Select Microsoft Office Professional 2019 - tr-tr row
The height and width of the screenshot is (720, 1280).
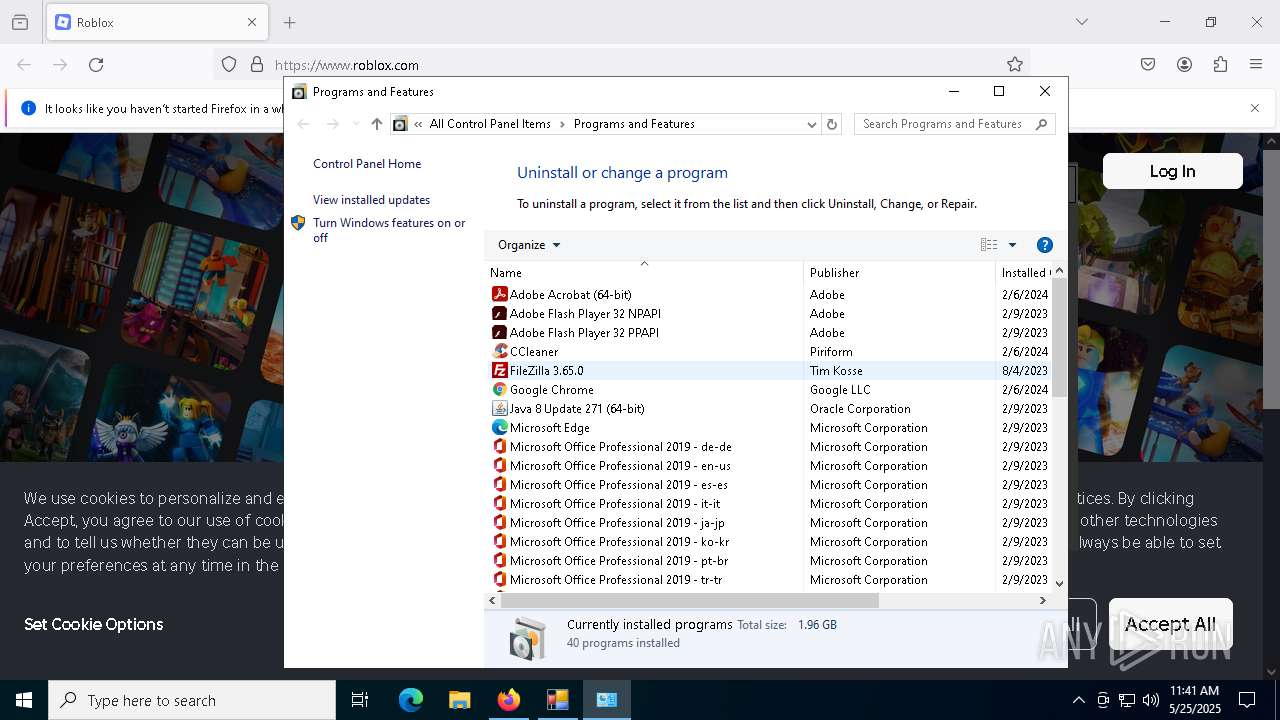pyautogui.click(x=768, y=579)
